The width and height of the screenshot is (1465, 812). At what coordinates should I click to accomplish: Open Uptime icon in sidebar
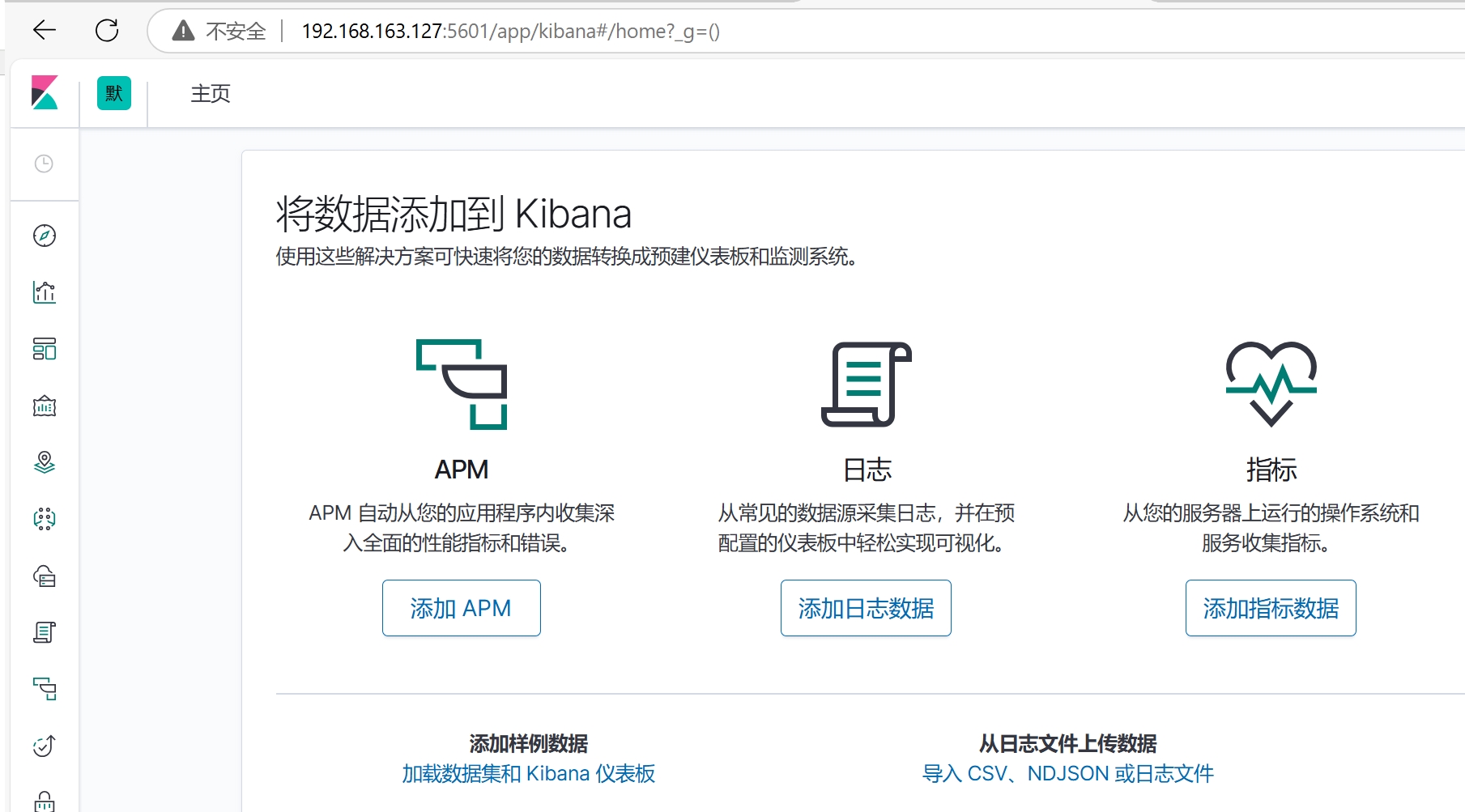point(45,746)
